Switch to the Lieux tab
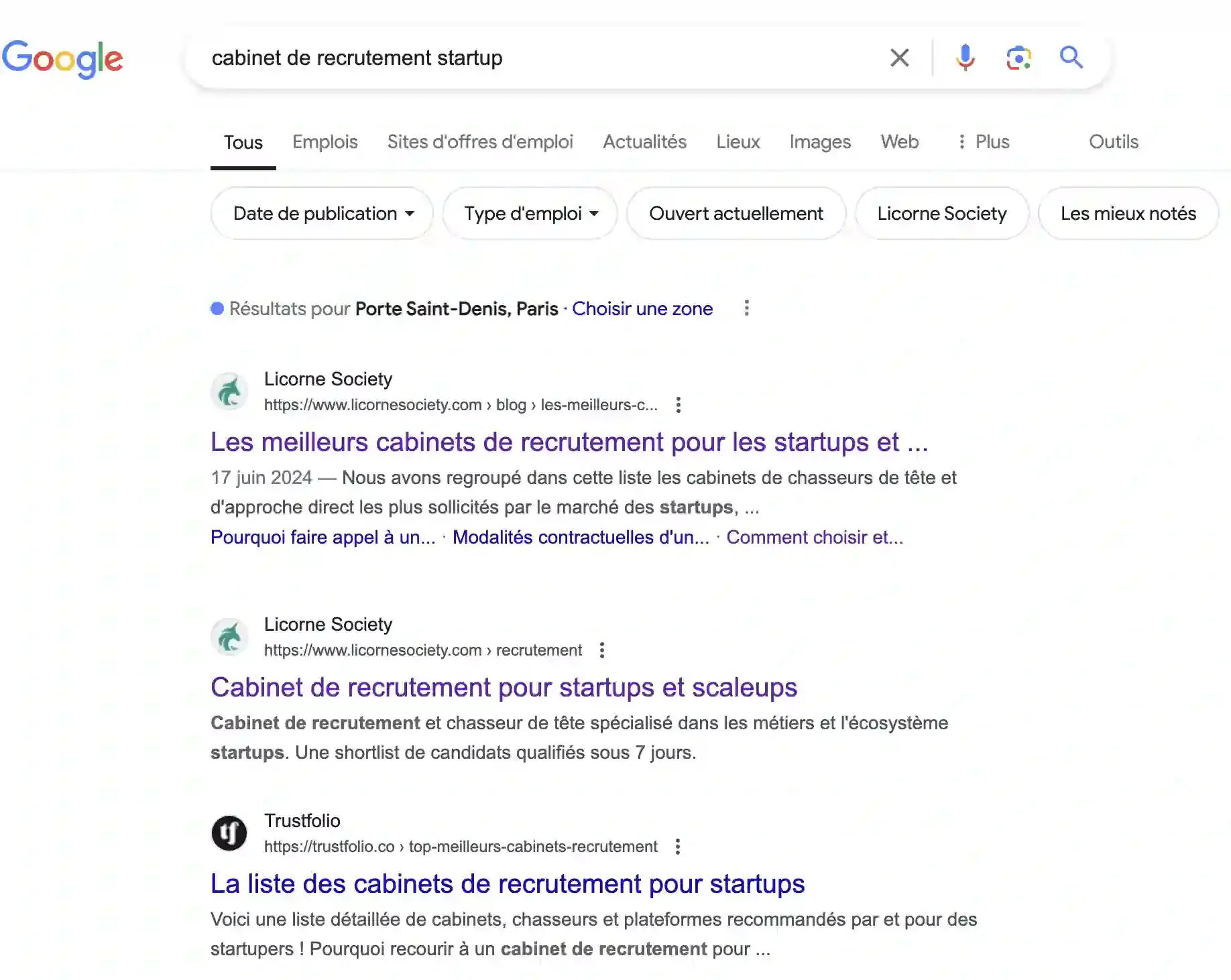The image size is (1231, 980). click(738, 142)
